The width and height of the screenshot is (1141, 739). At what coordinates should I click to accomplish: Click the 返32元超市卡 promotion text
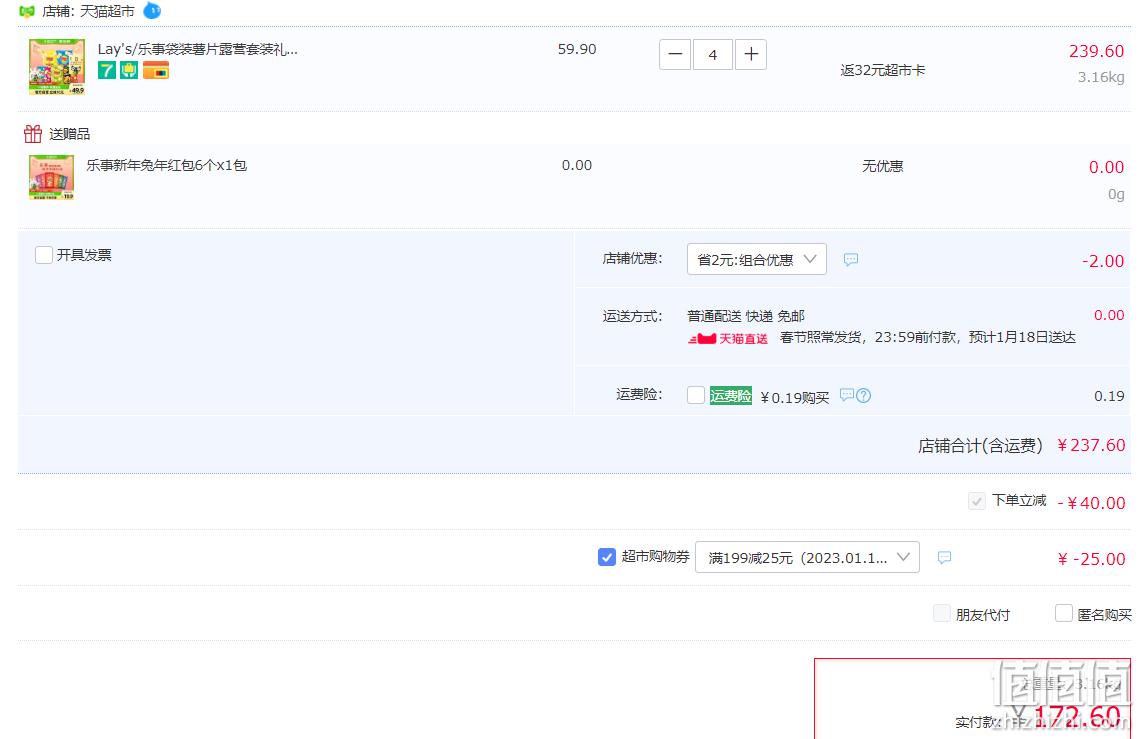coord(883,71)
